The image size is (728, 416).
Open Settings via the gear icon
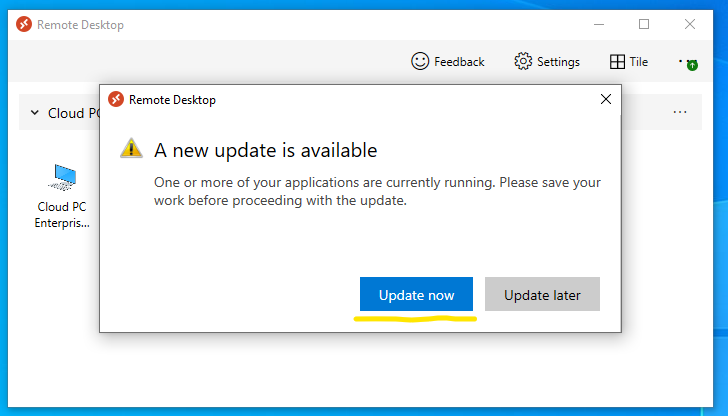(523, 62)
